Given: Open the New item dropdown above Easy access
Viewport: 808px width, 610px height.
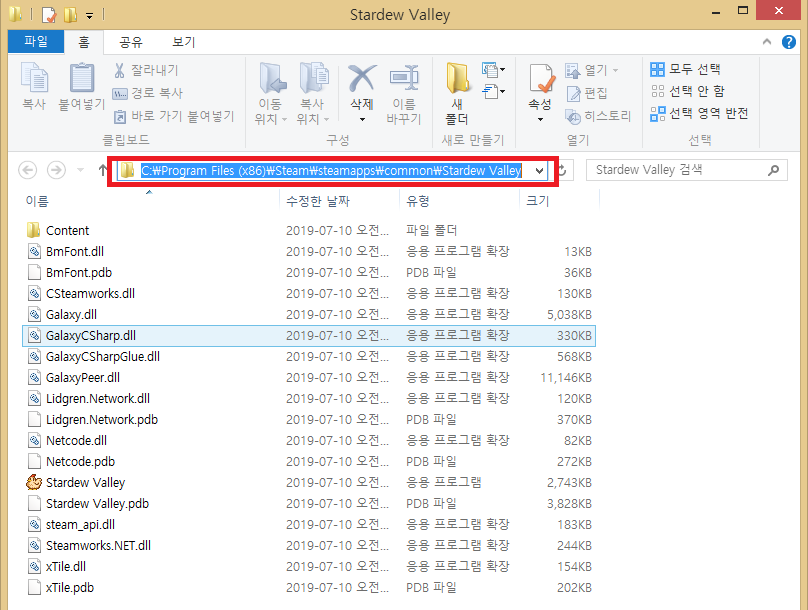Looking at the screenshot, I should (x=493, y=69).
